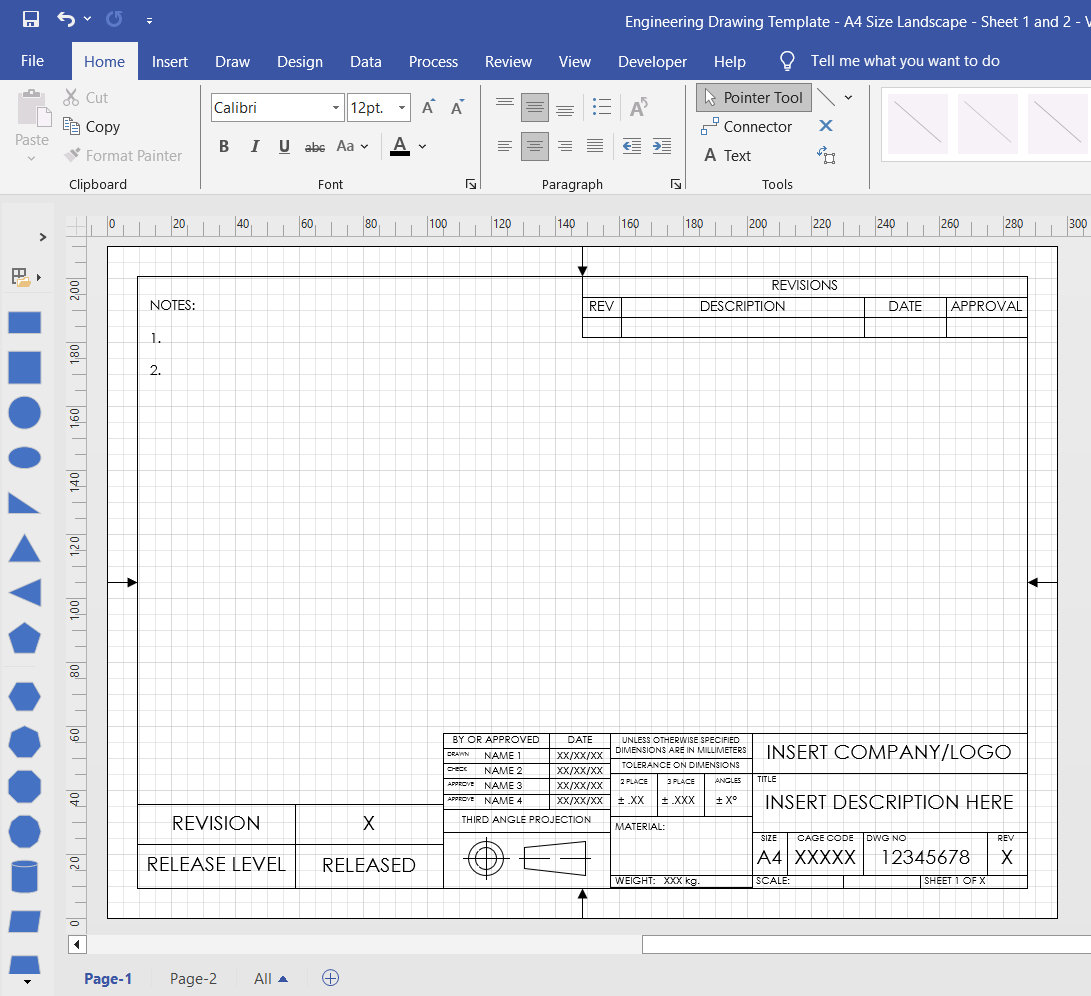Add a new page with the plus button
The height and width of the screenshot is (996, 1091).
coord(330,978)
